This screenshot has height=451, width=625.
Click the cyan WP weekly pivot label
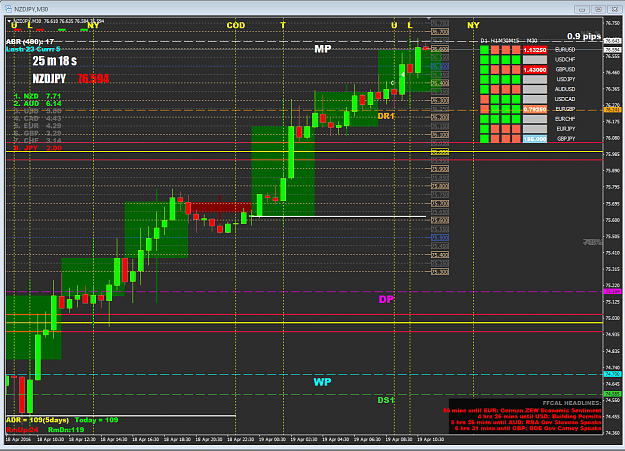(x=322, y=382)
